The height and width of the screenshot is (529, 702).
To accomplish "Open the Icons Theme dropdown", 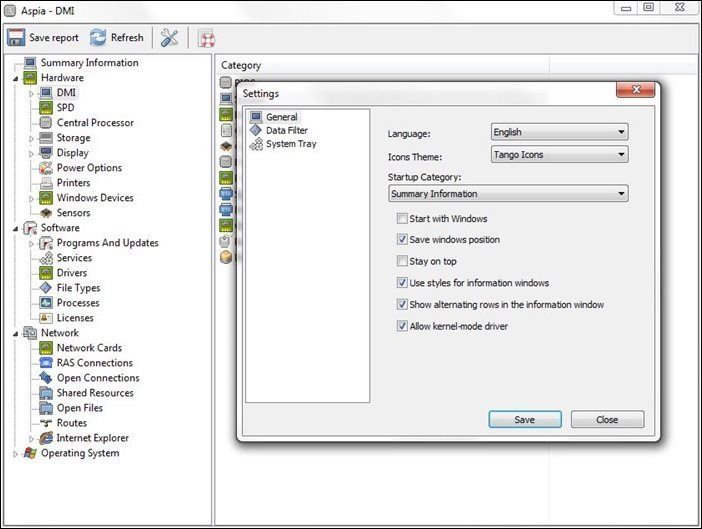I will tap(560, 154).
